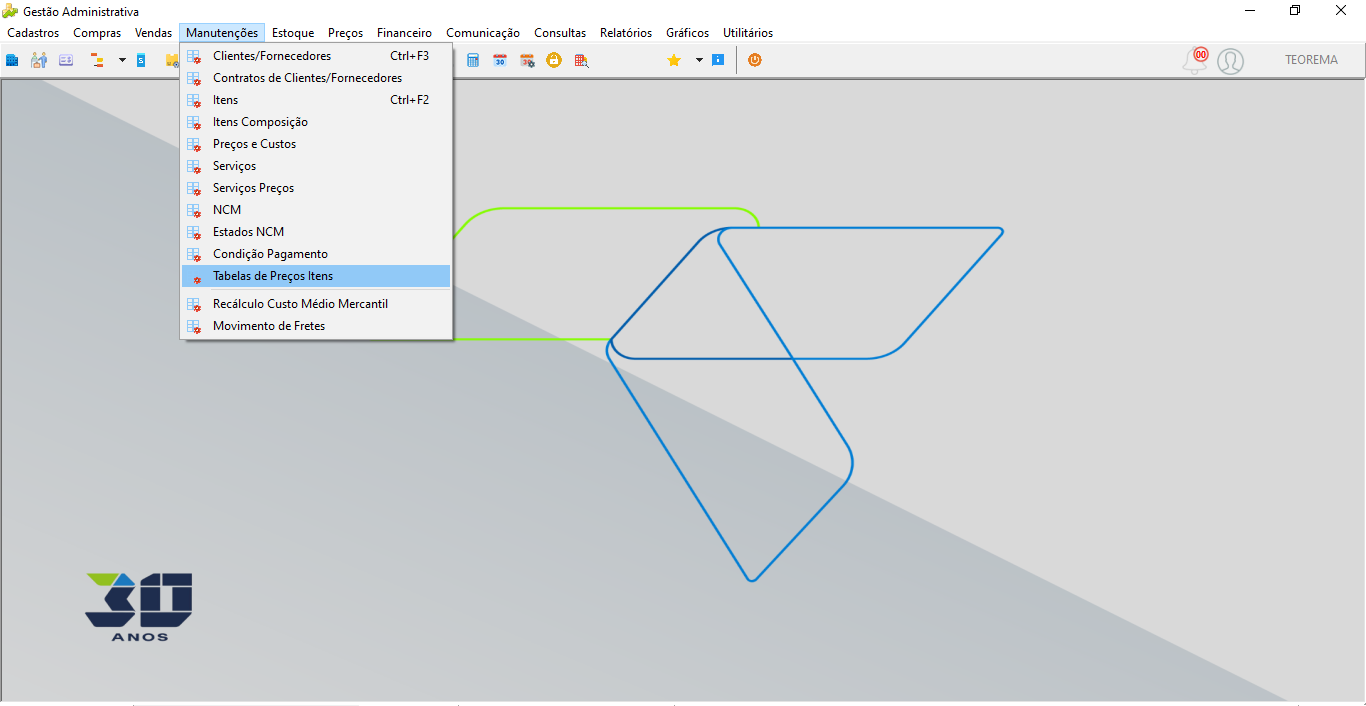1366x706 pixels.
Task: Open the calculator toolbar icon
Action: click(x=473, y=60)
